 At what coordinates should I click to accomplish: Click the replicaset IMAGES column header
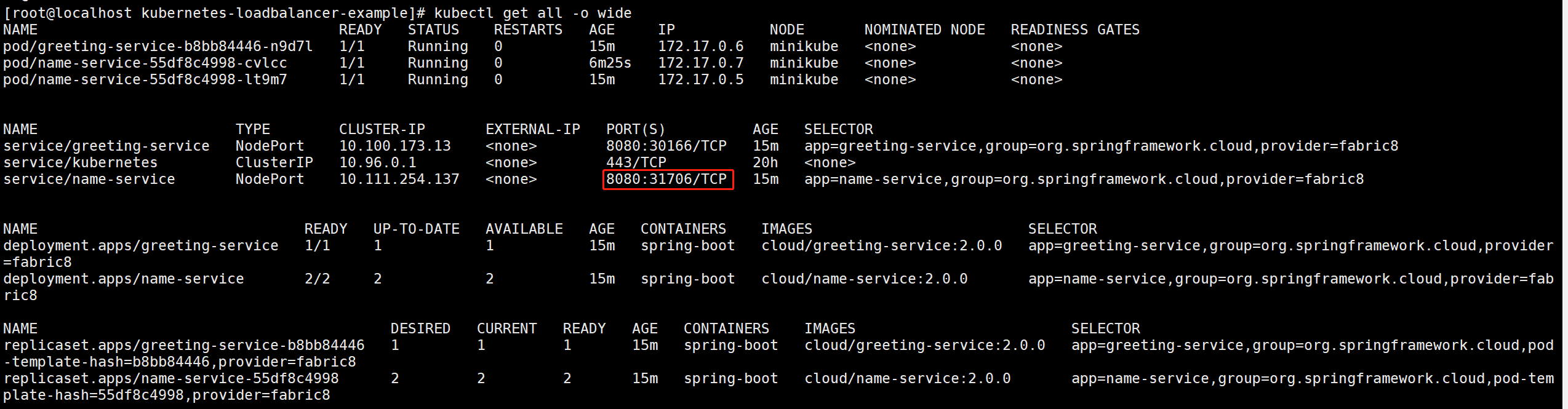coord(830,328)
